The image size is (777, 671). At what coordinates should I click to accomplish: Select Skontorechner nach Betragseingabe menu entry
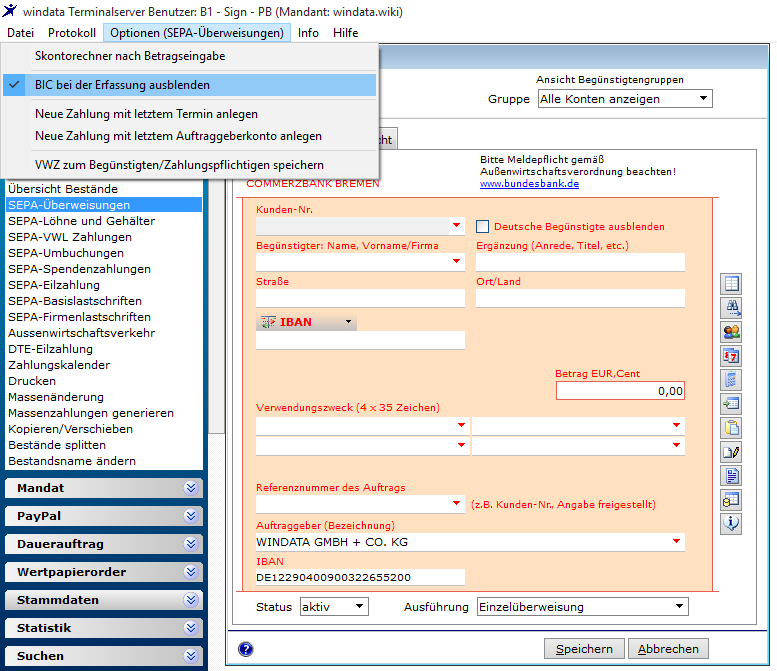coord(189,56)
